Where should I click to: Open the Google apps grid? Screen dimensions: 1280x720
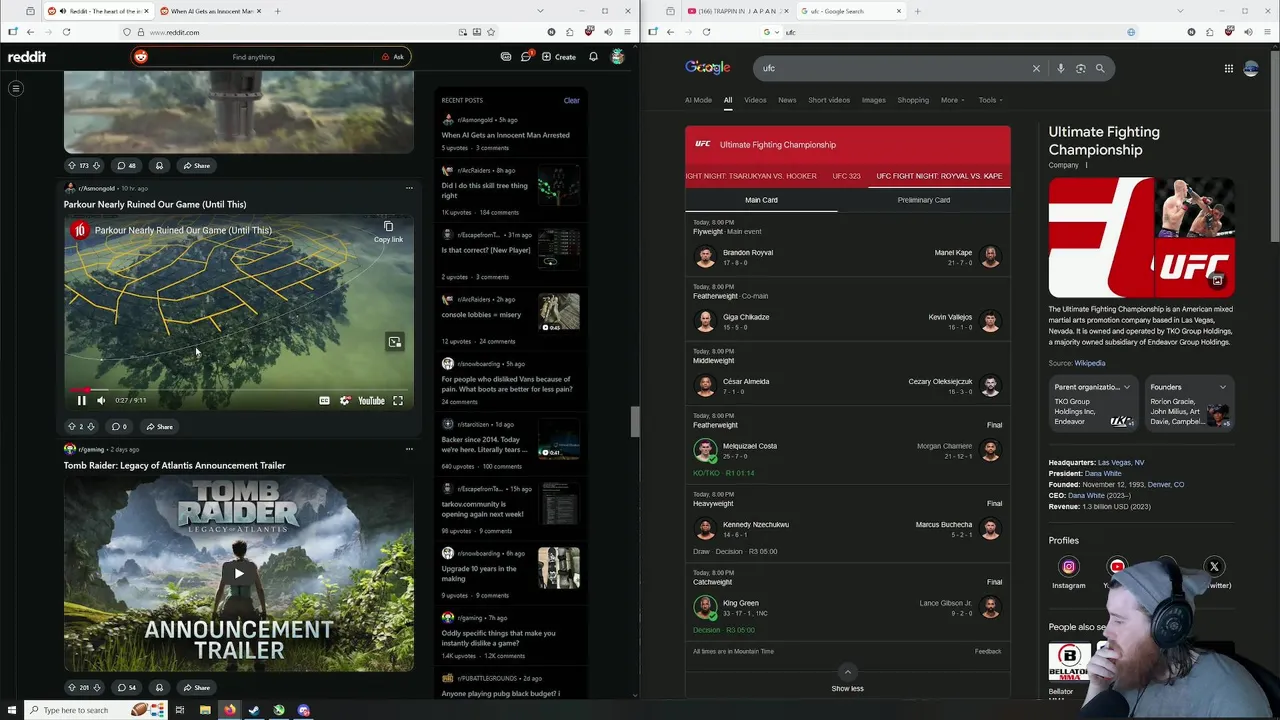[x=1228, y=68]
